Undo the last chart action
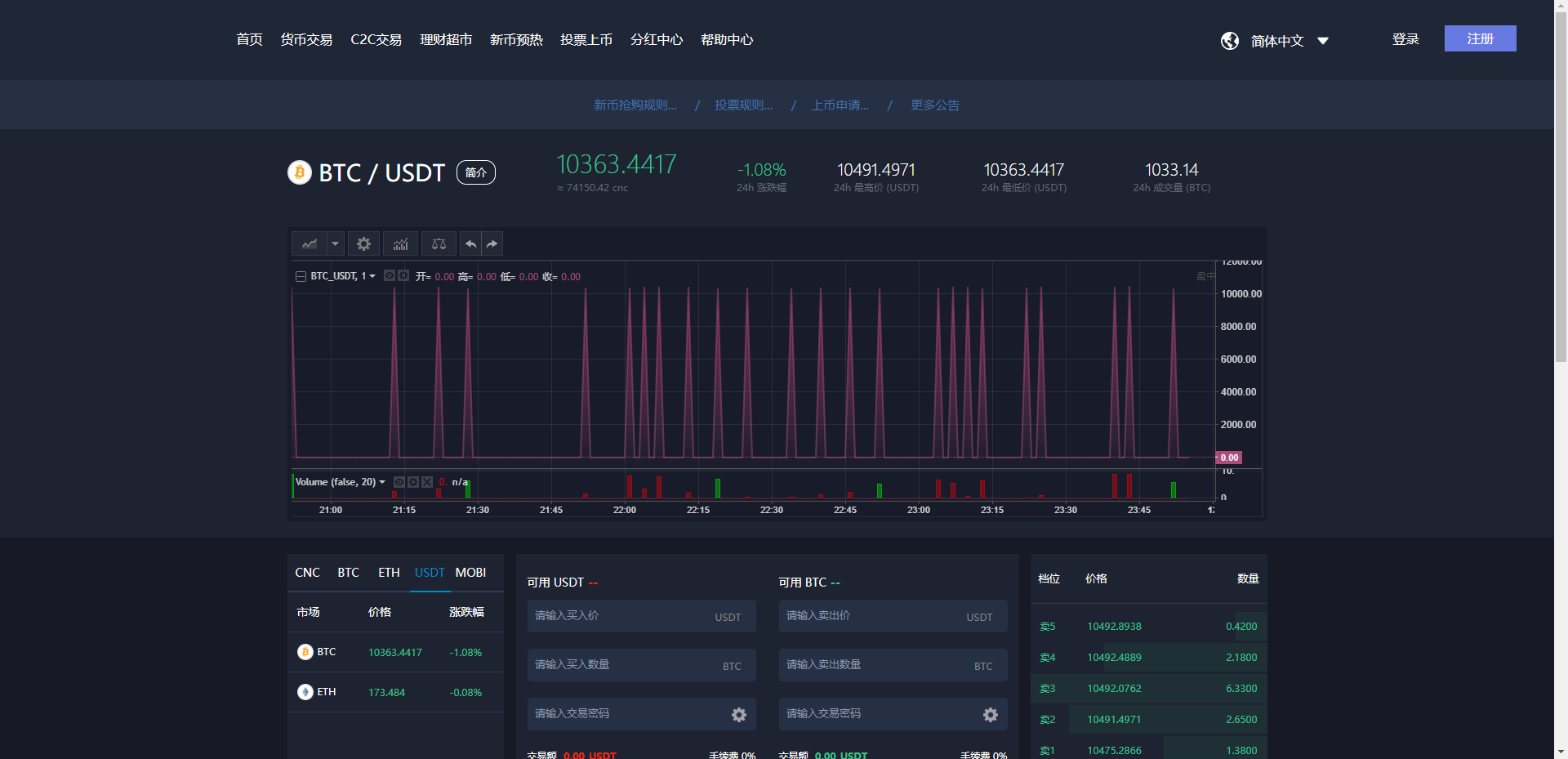Screen dimensions: 1568x759 470,243
